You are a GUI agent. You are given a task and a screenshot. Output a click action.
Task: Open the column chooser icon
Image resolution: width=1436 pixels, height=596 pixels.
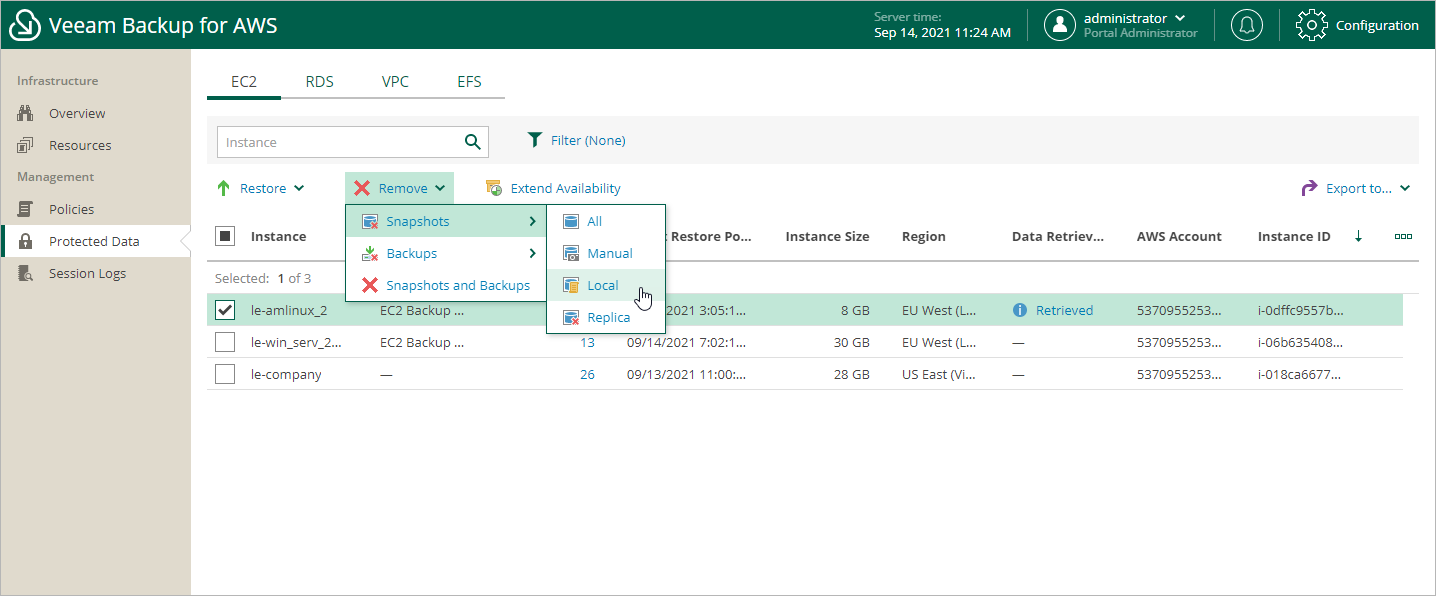(1403, 237)
